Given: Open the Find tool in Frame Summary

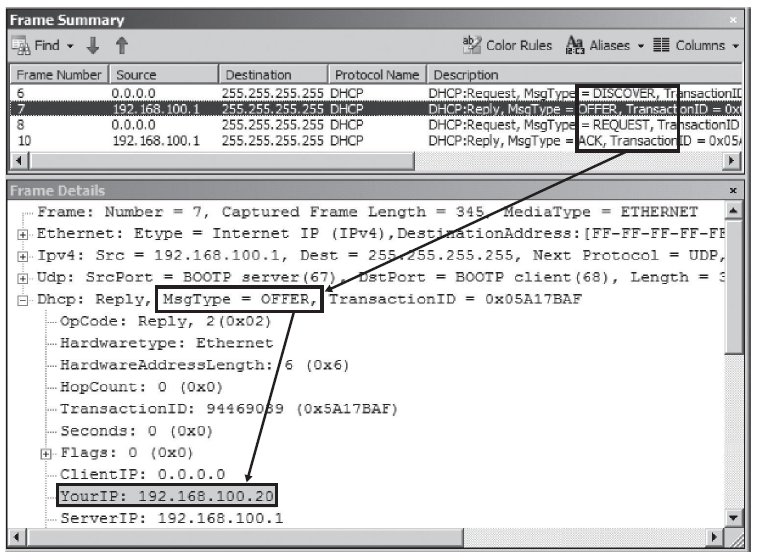Looking at the screenshot, I should (36, 45).
